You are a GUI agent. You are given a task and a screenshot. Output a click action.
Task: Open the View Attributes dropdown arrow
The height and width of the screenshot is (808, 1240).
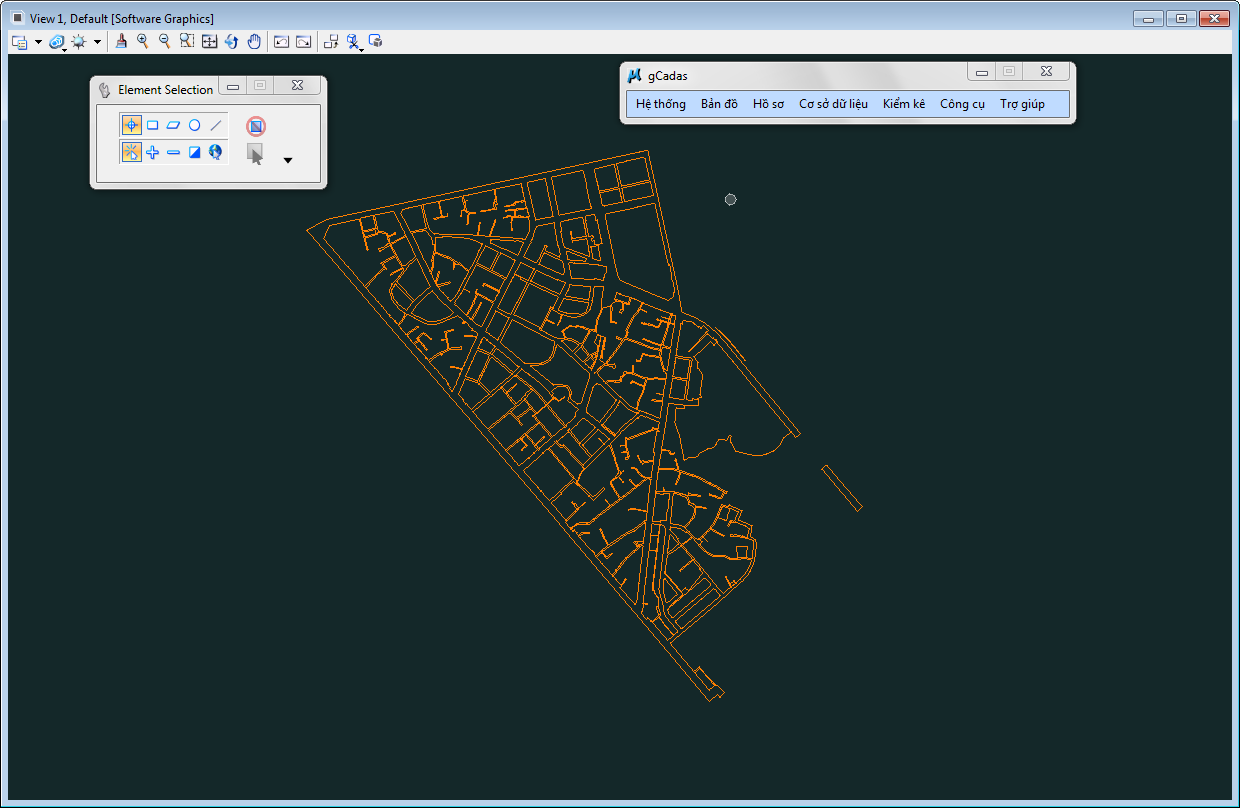38,42
